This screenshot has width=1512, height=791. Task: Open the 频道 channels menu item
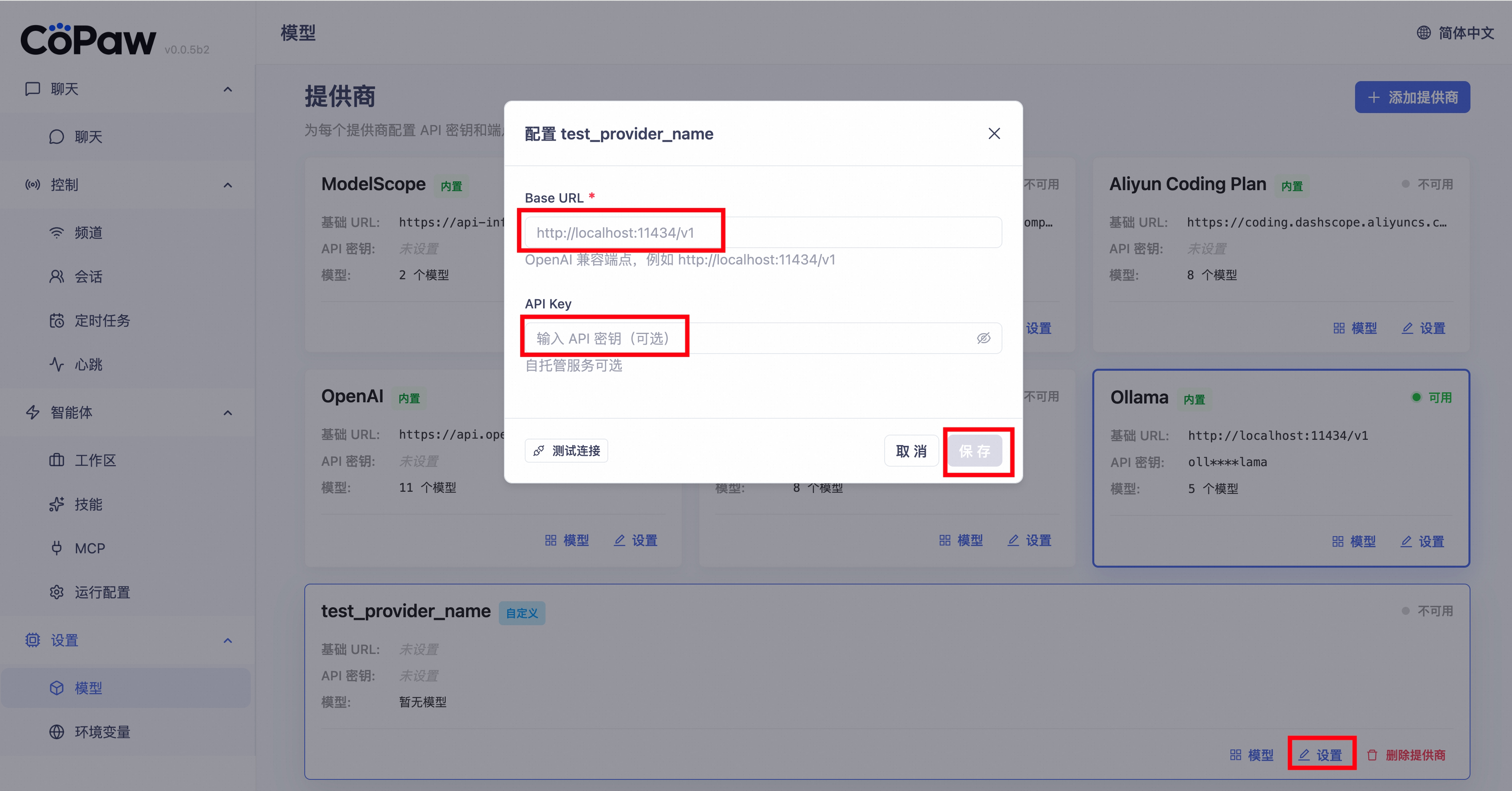coord(88,233)
